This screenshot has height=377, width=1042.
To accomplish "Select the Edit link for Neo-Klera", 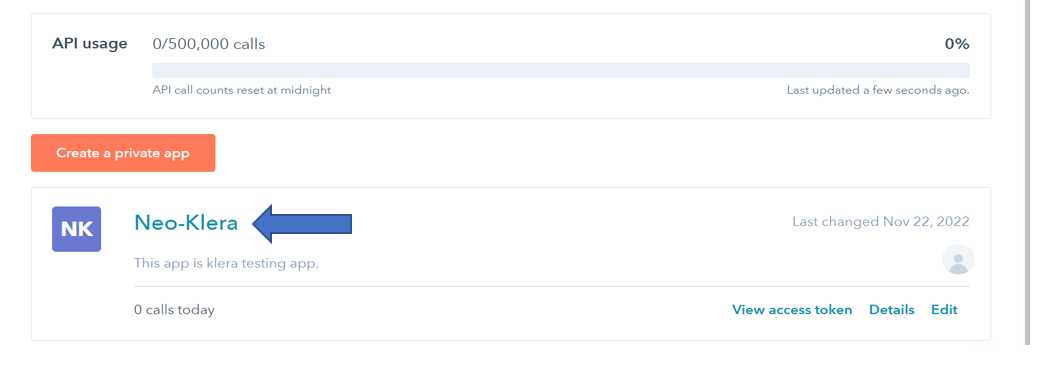I will (x=944, y=310).
